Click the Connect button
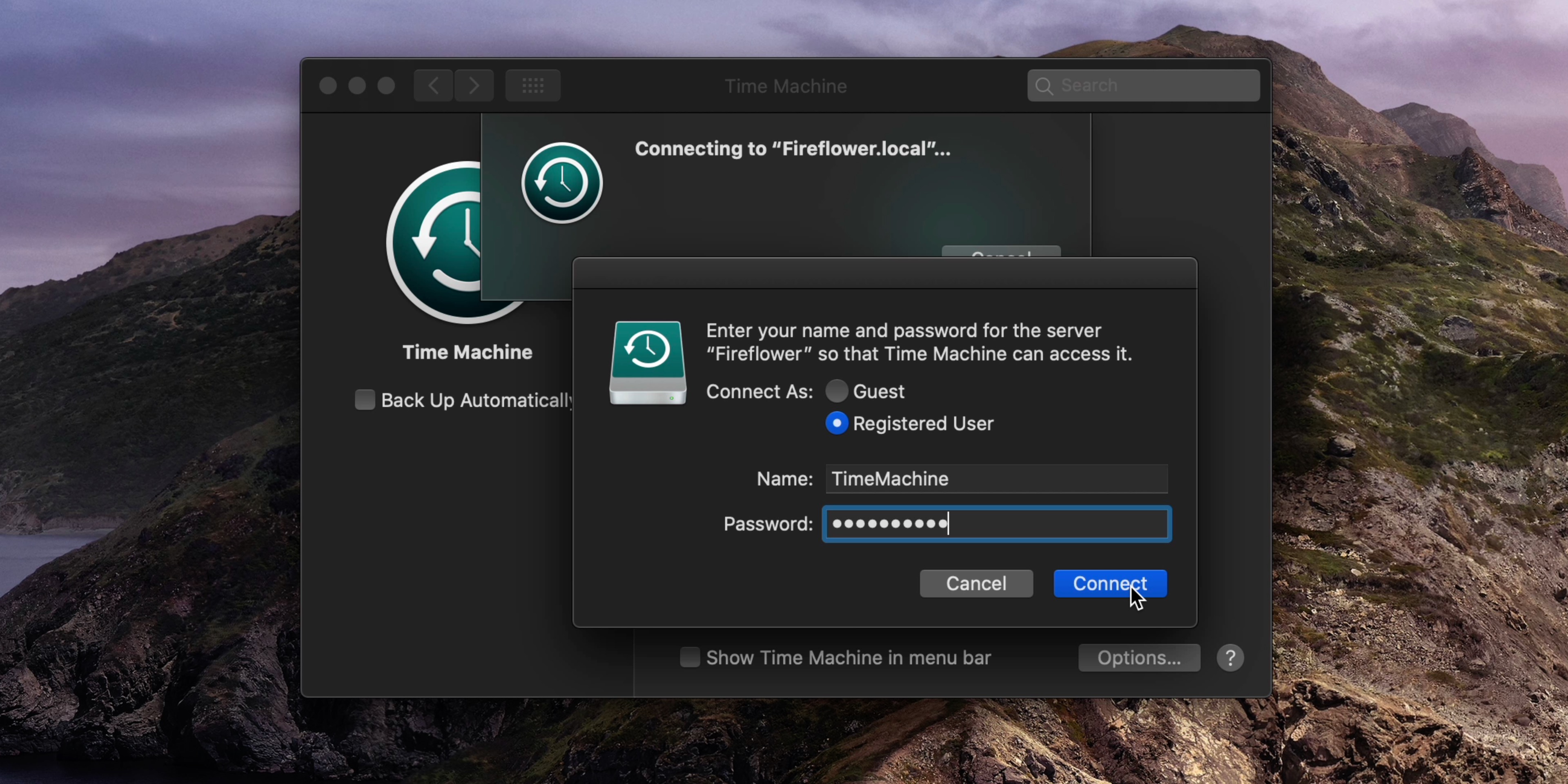 pyautogui.click(x=1110, y=583)
